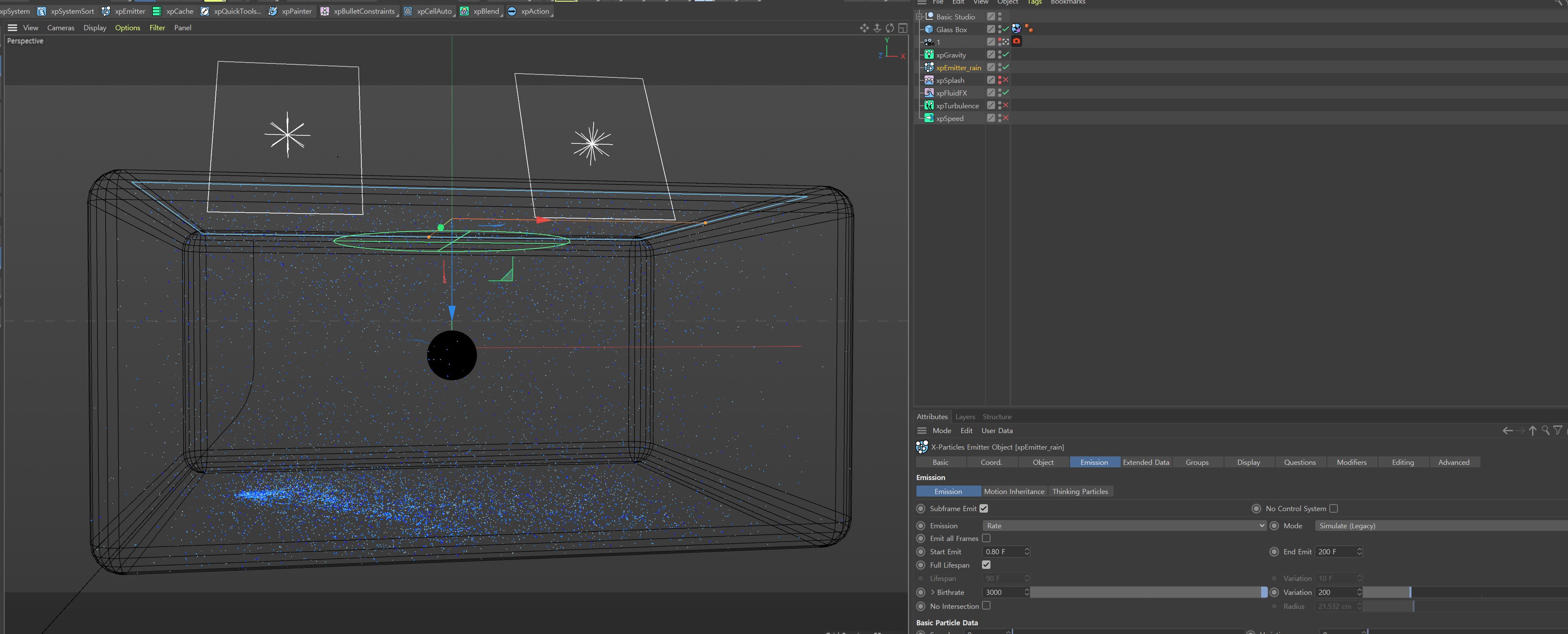Open the viewport Display menu

[x=95, y=28]
